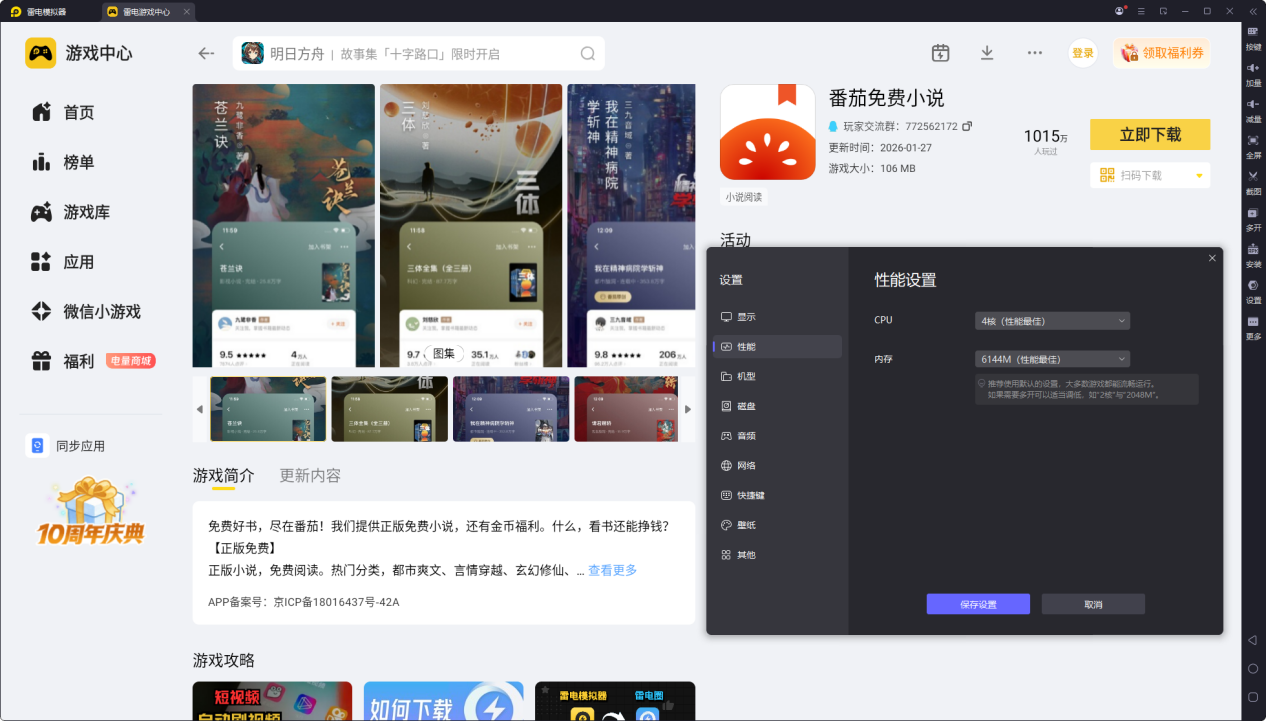Open the hamburger menu in title bar

click(1141, 11)
